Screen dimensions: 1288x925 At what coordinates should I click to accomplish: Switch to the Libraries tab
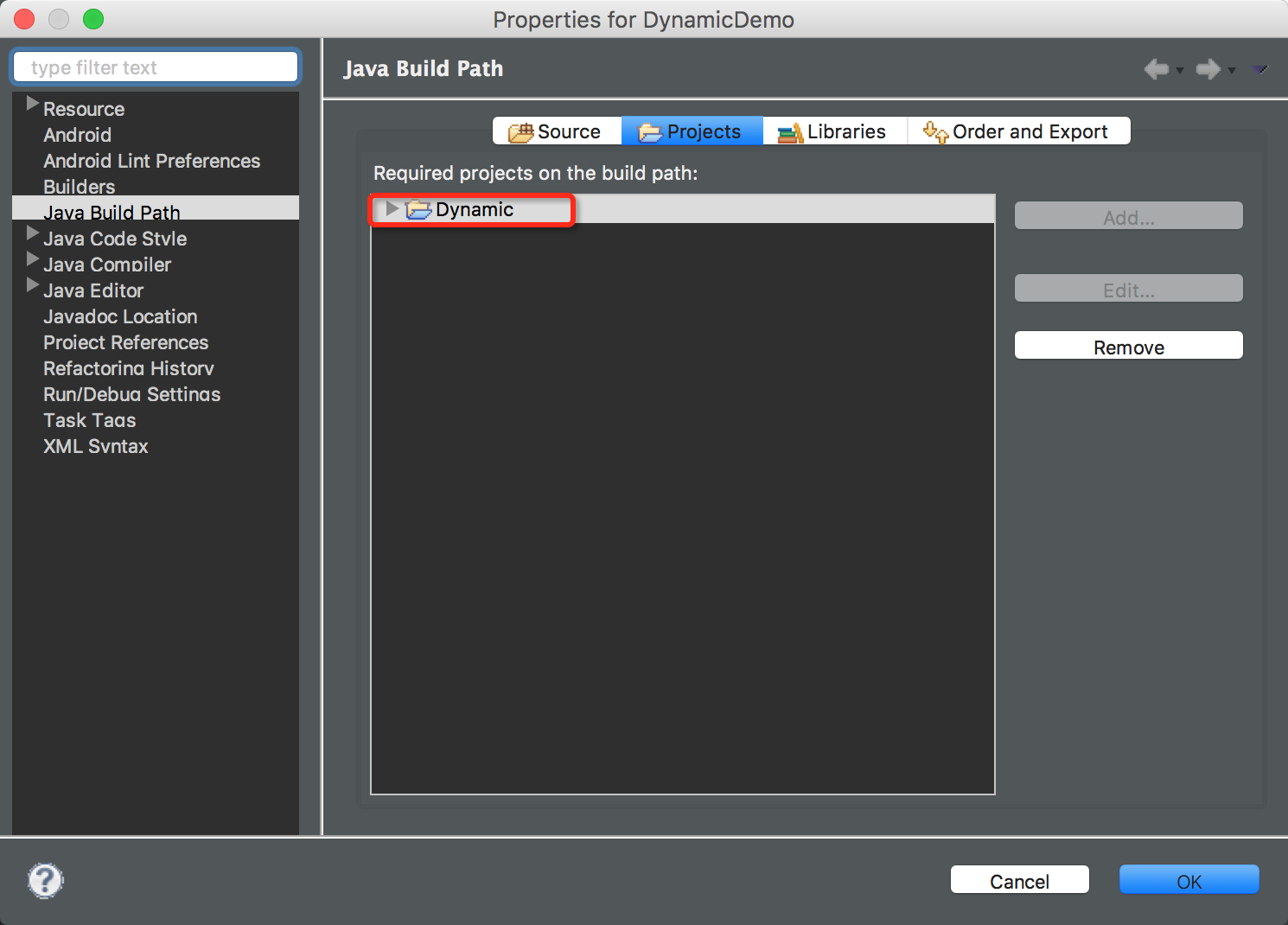[x=833, y=131]
